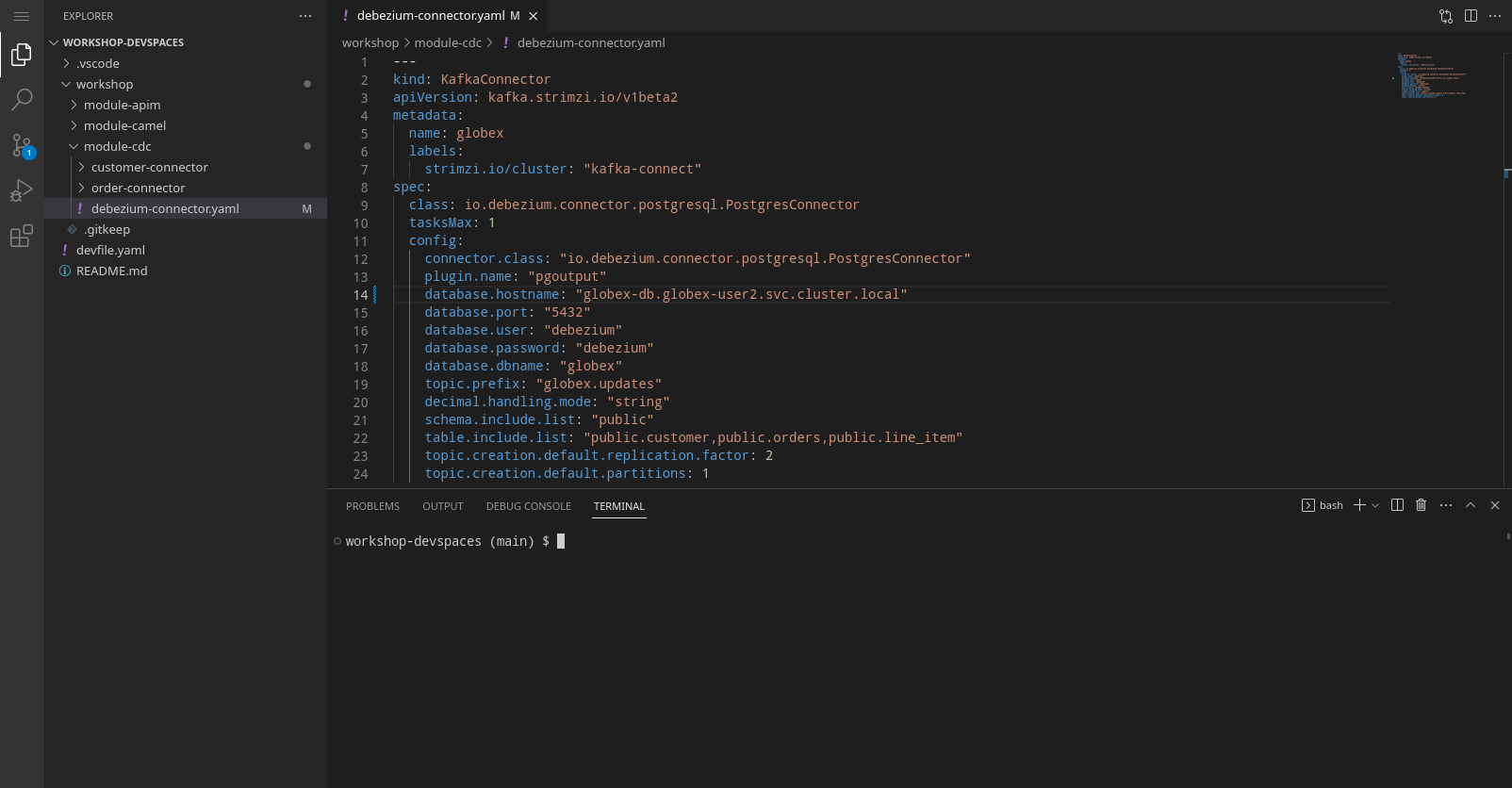
Task: Open changes for the current file
Action: [1446, 16]
